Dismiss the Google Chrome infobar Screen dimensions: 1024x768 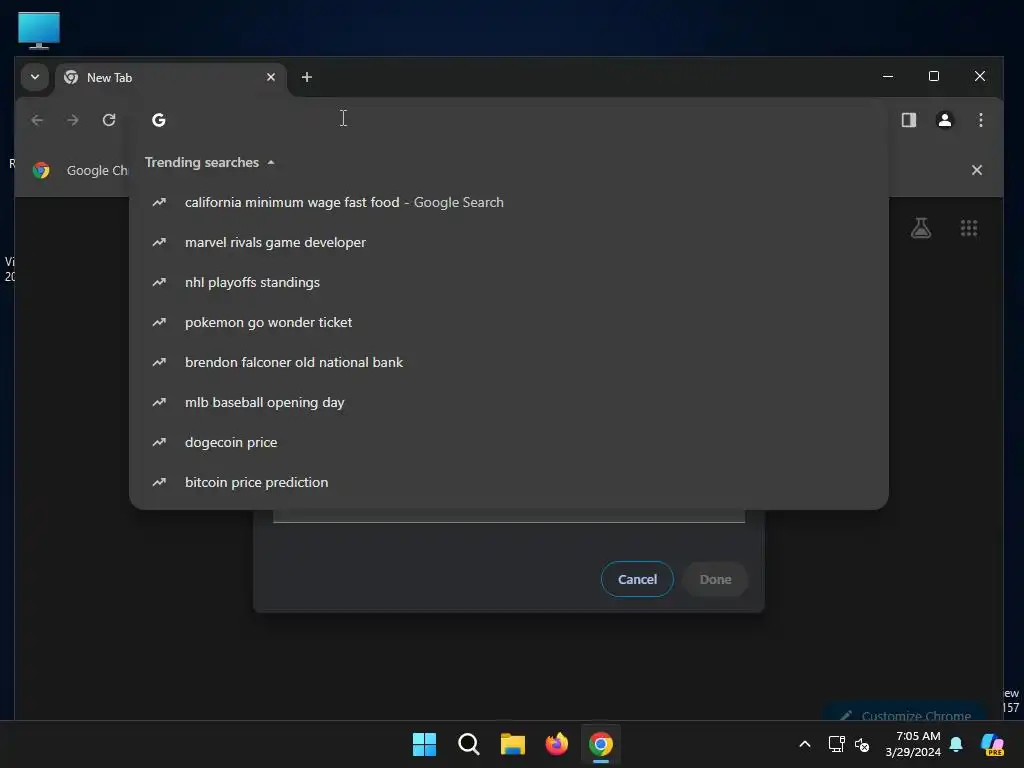coord(976,170)
